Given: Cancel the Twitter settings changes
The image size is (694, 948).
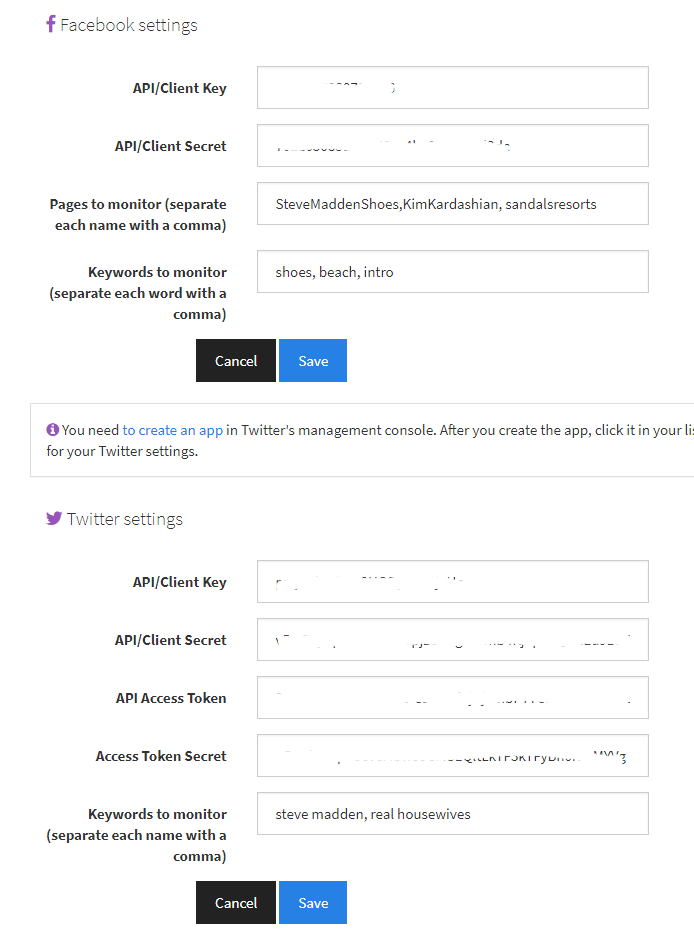Looking at the screenshot, I should click(236, 903).
